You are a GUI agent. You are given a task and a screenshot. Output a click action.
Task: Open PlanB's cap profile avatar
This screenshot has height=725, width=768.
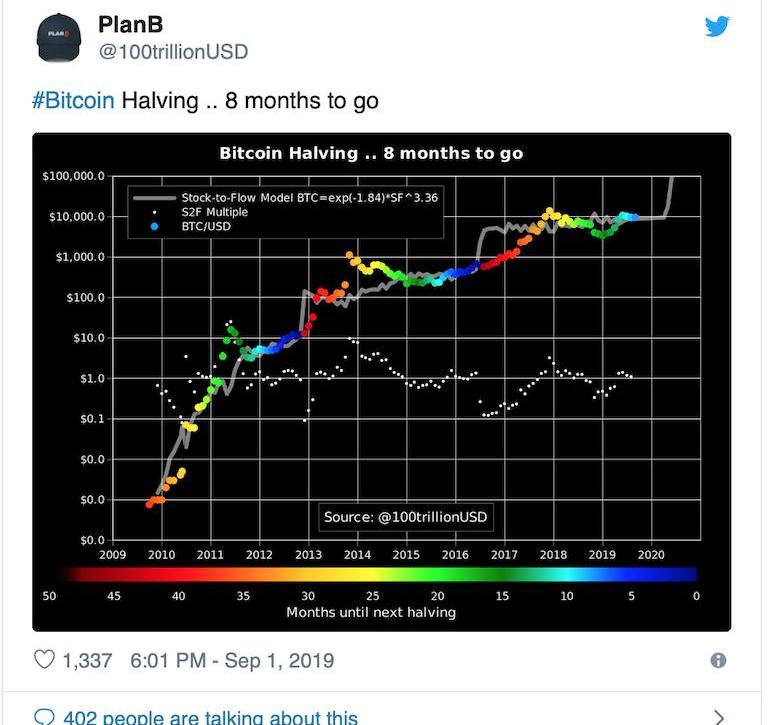point(59,38)
